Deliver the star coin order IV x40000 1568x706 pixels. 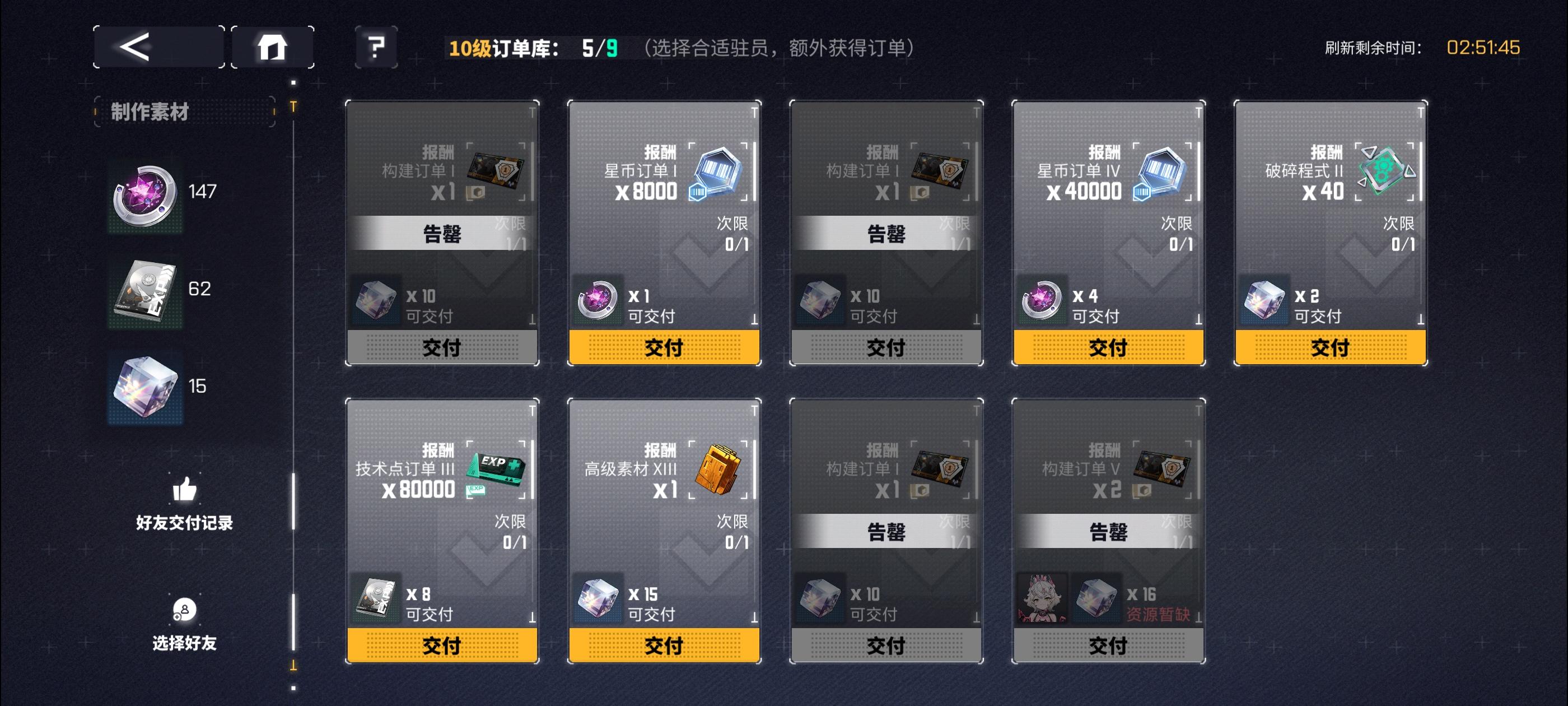pos(1108,347)
